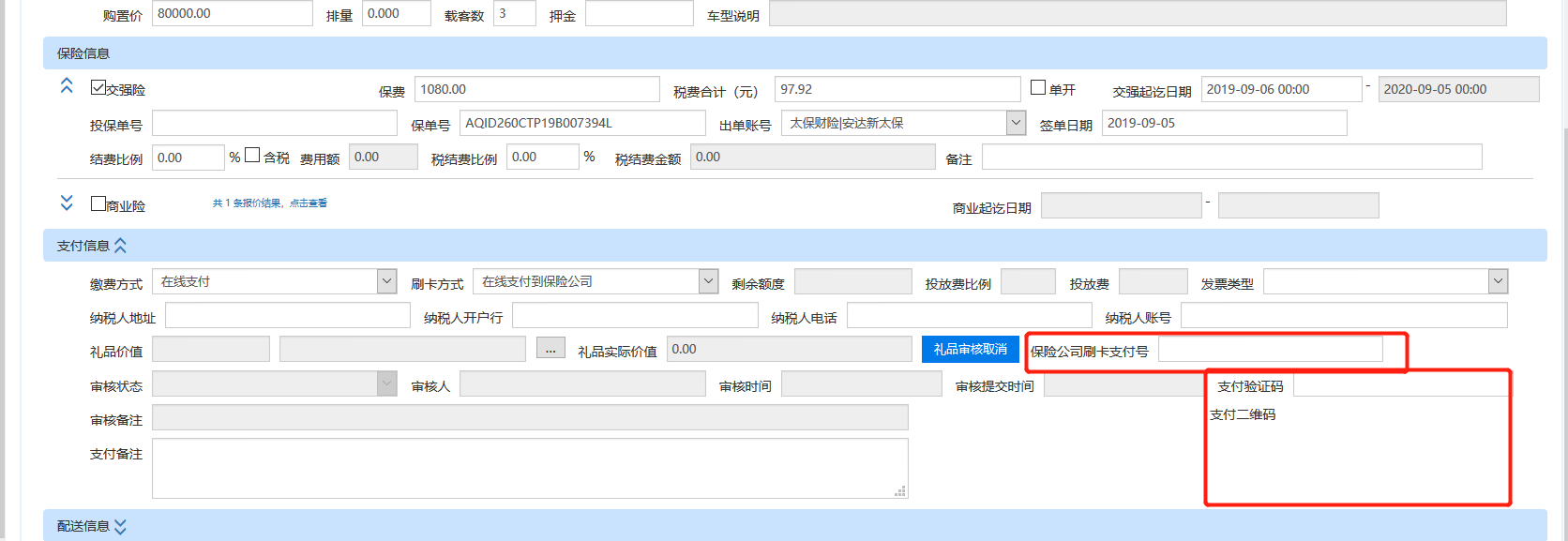This screenshot has width=1568, height=541.
Task: Click the 礼品实际价值 field showing 0.00
Action: tap(790, 349)
